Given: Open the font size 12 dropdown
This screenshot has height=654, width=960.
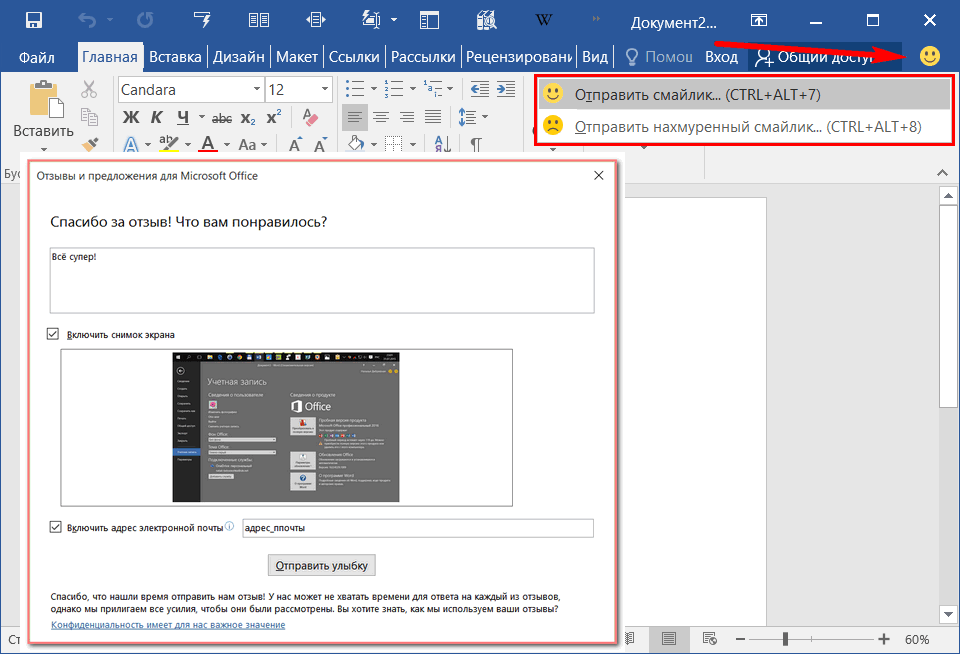Looking at the screenshot, I should click(325, 89).
